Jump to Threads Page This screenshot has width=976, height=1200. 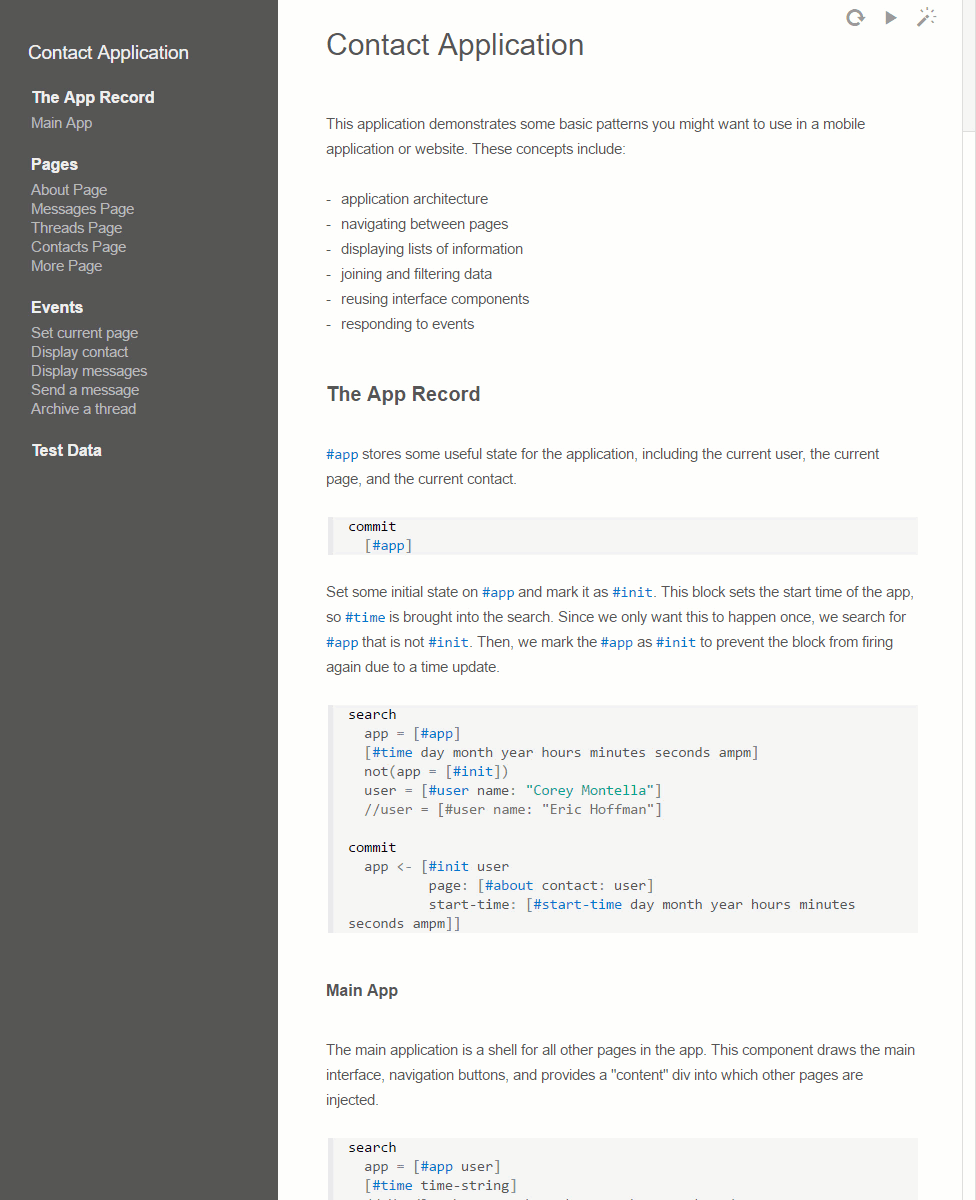tap(76, 228)
